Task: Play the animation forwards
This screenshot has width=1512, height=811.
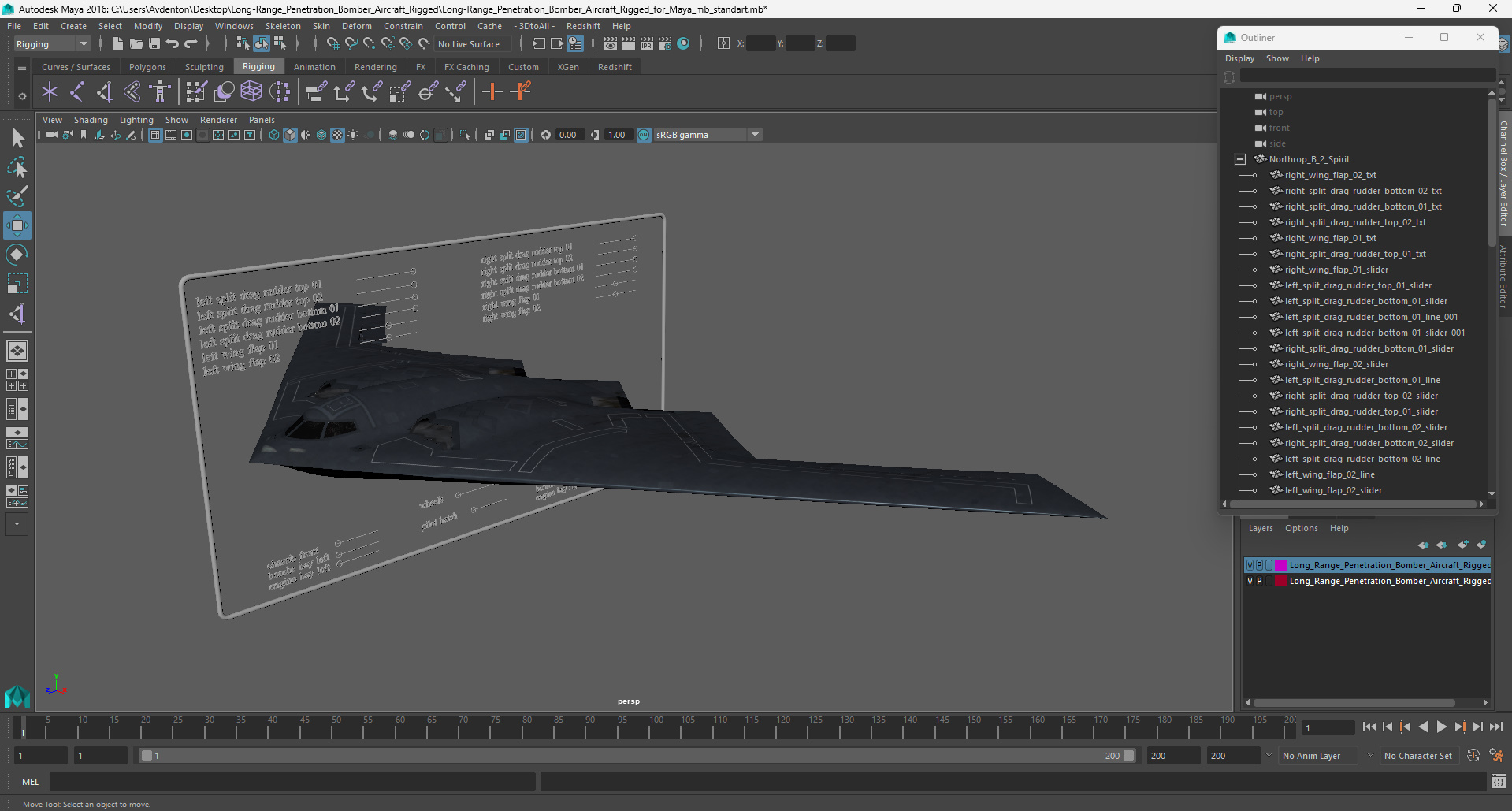Action: tap(1442, 727)
